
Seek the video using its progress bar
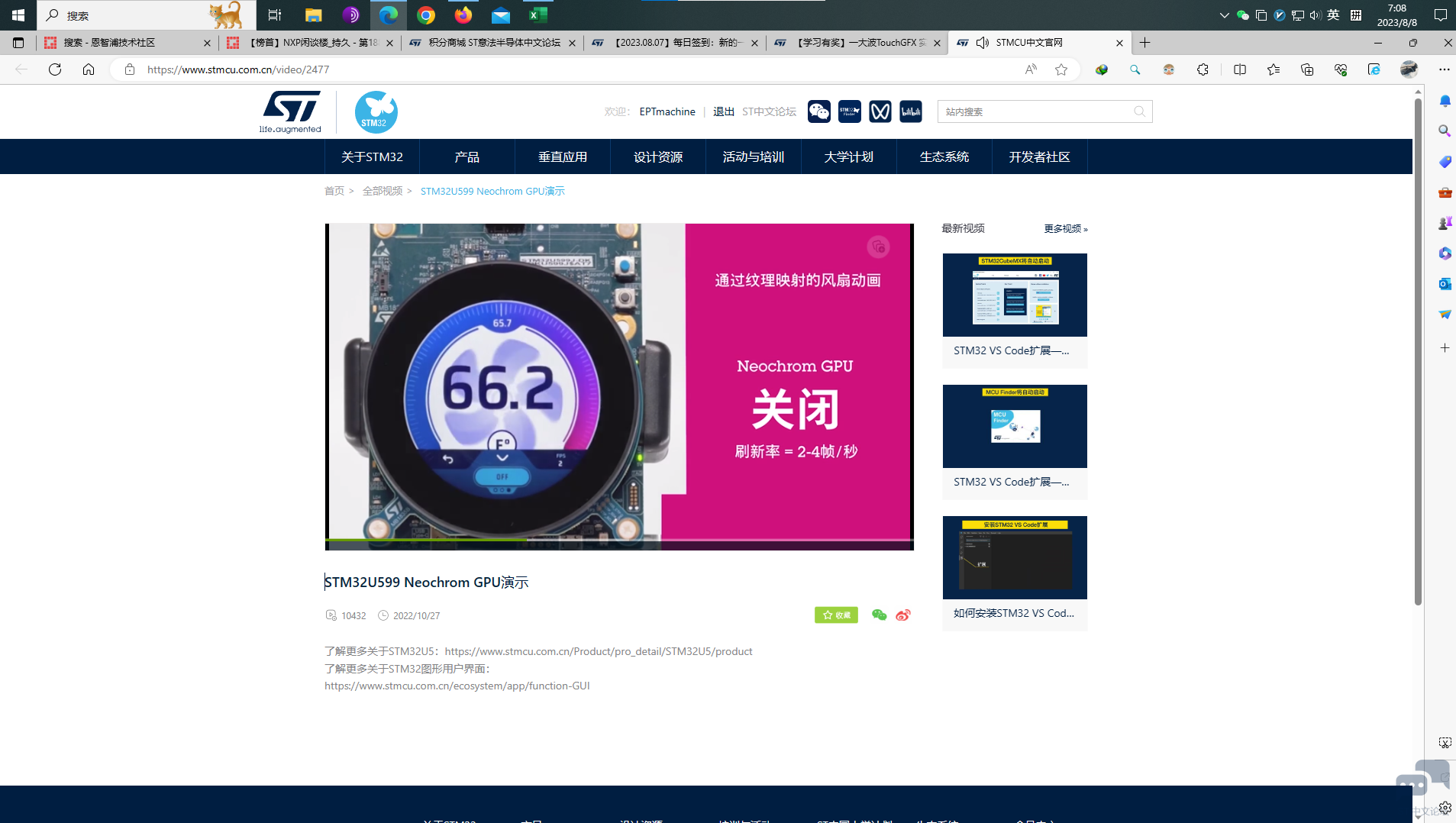point(619,540)
